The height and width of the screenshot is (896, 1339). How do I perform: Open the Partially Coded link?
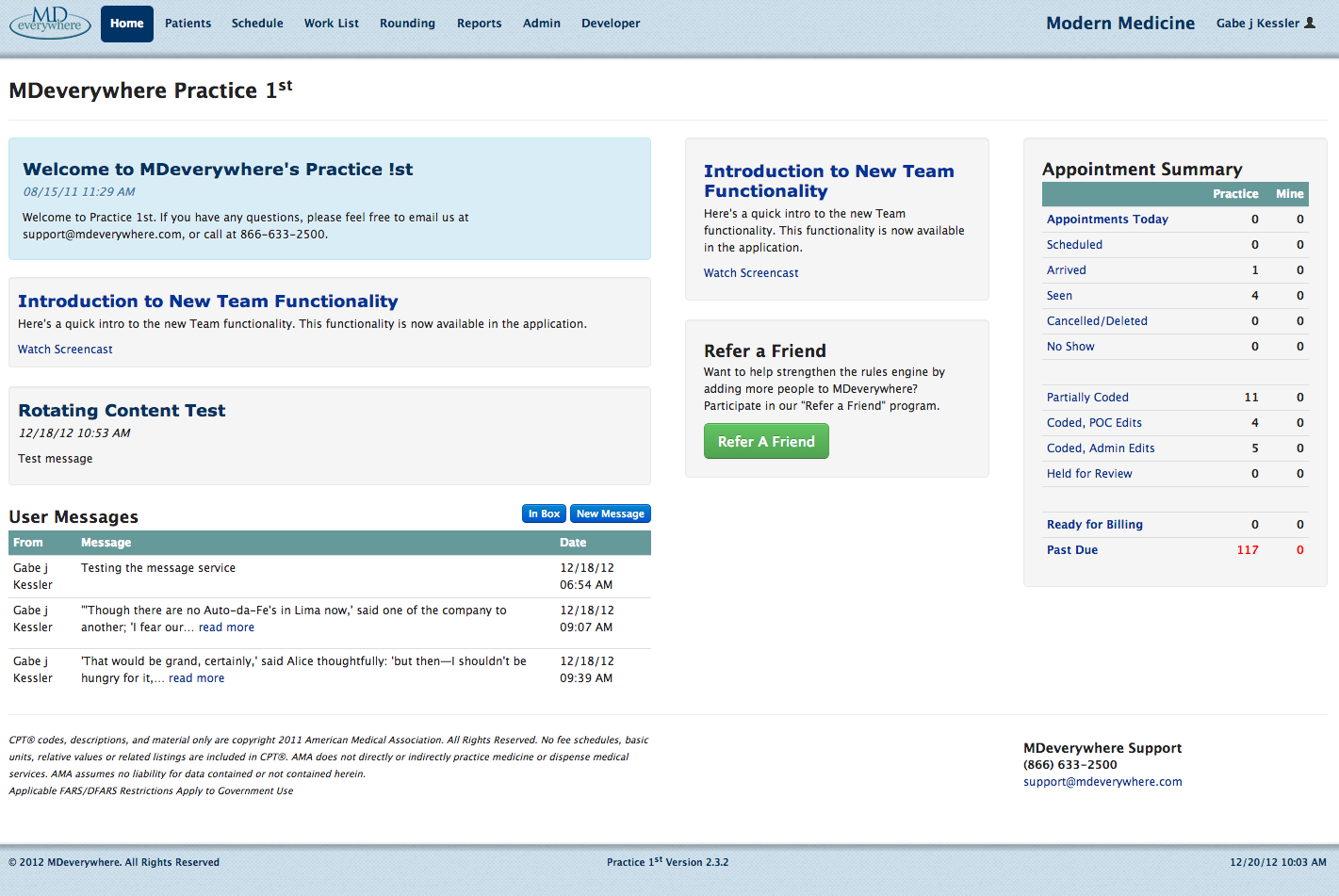click(x=1087, y=398)
